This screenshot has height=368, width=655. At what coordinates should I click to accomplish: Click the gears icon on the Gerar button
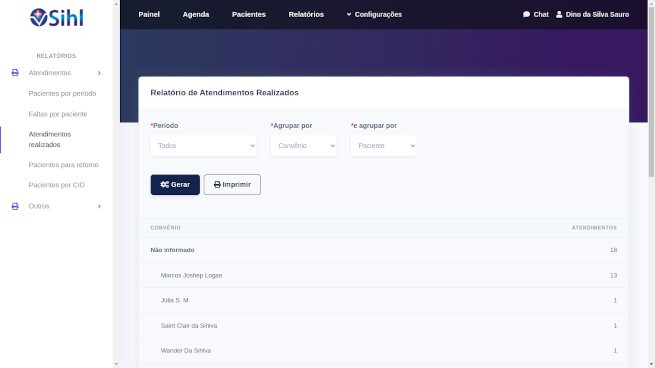coord(165,184)
